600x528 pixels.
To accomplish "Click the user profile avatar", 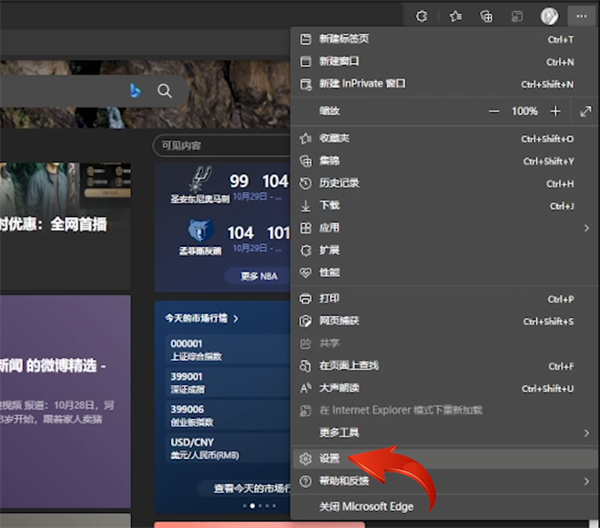I will click(549, 16).
